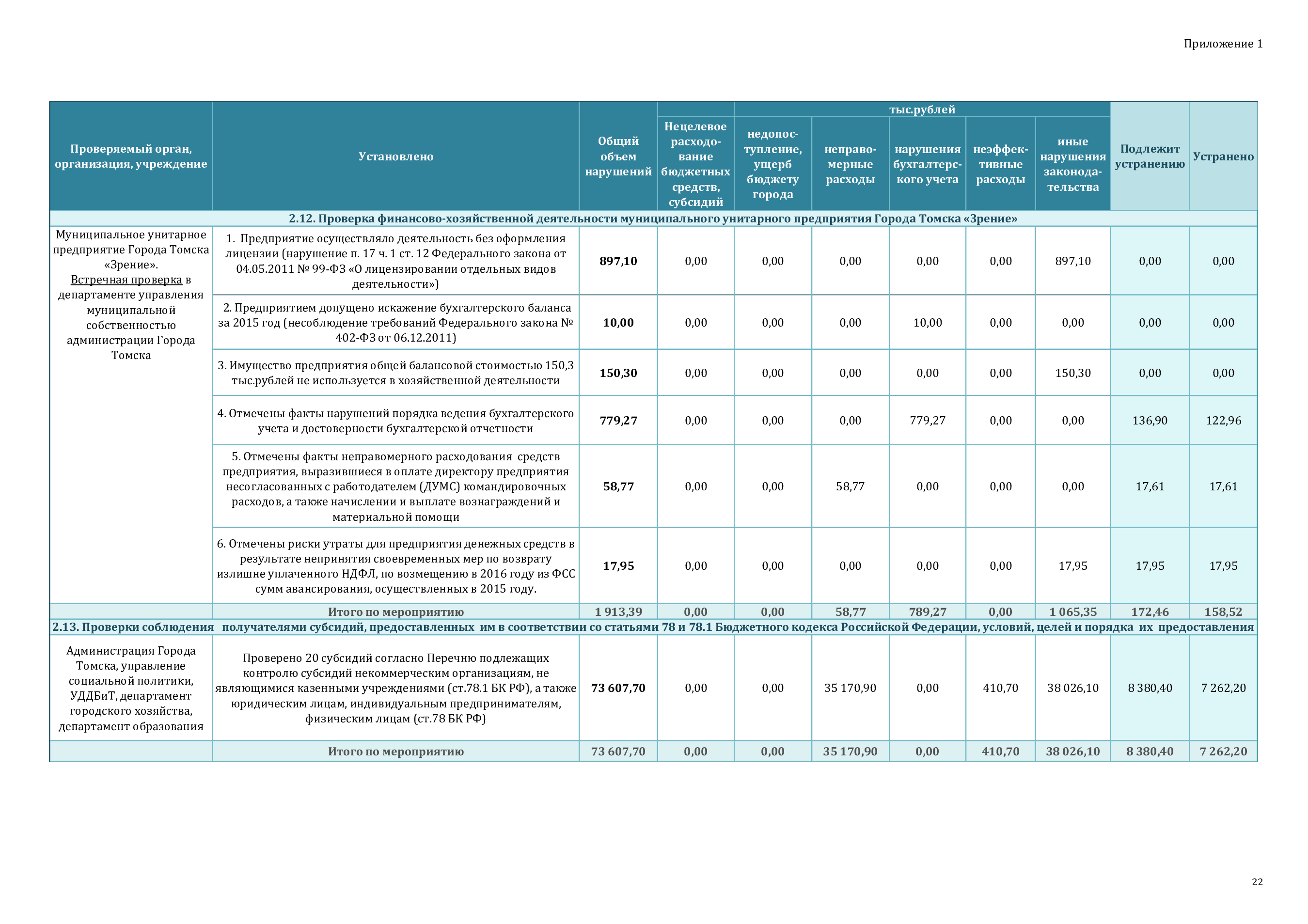Click the "Приложение 1" label at top
The width and height of the screenshot is (1308, 924).
(x=1223, y=44)
